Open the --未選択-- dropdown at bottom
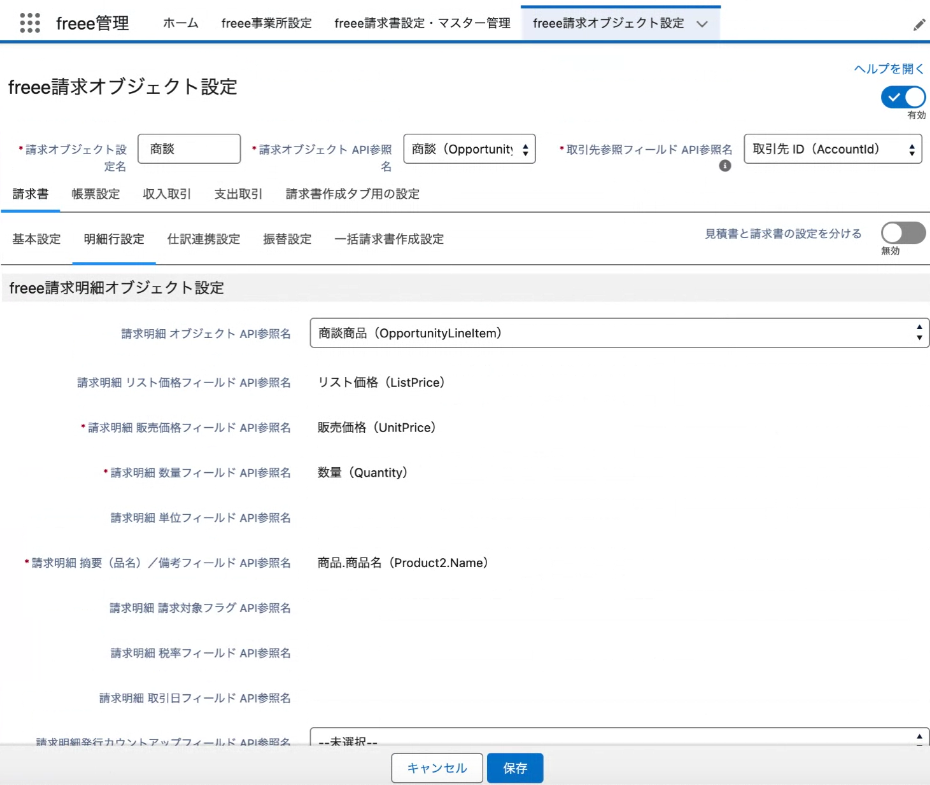This screenshot has width=930, height=785. point(619,737)
